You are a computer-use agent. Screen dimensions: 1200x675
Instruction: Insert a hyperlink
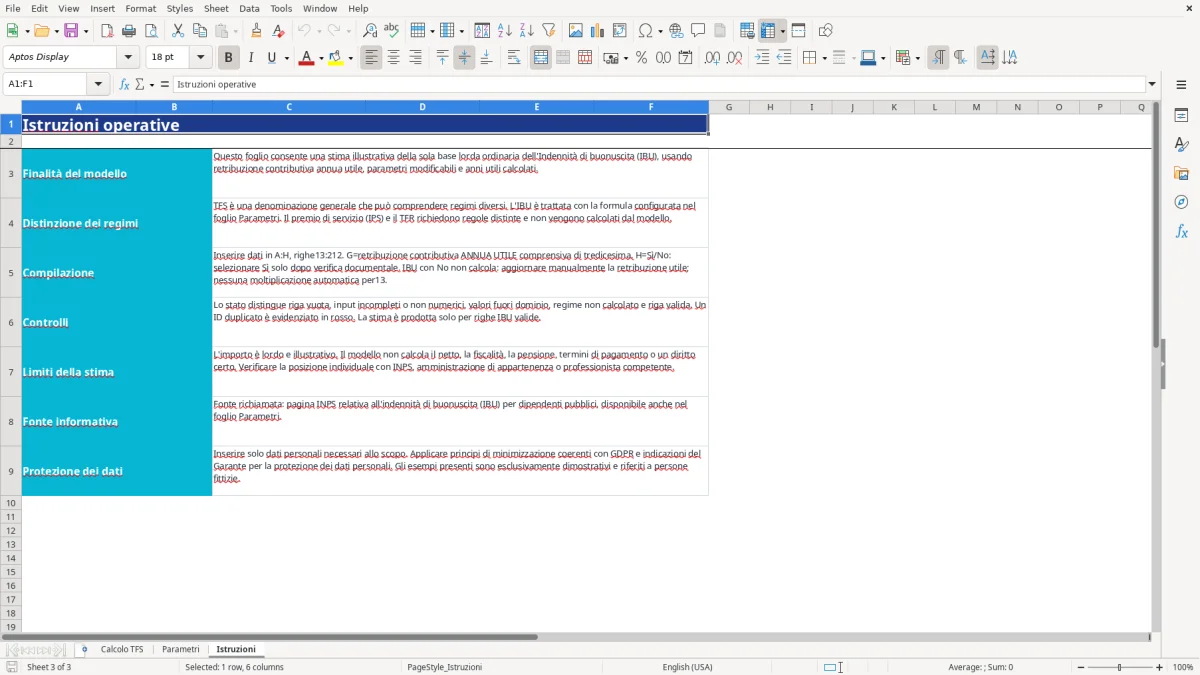[x=676, y=31]
